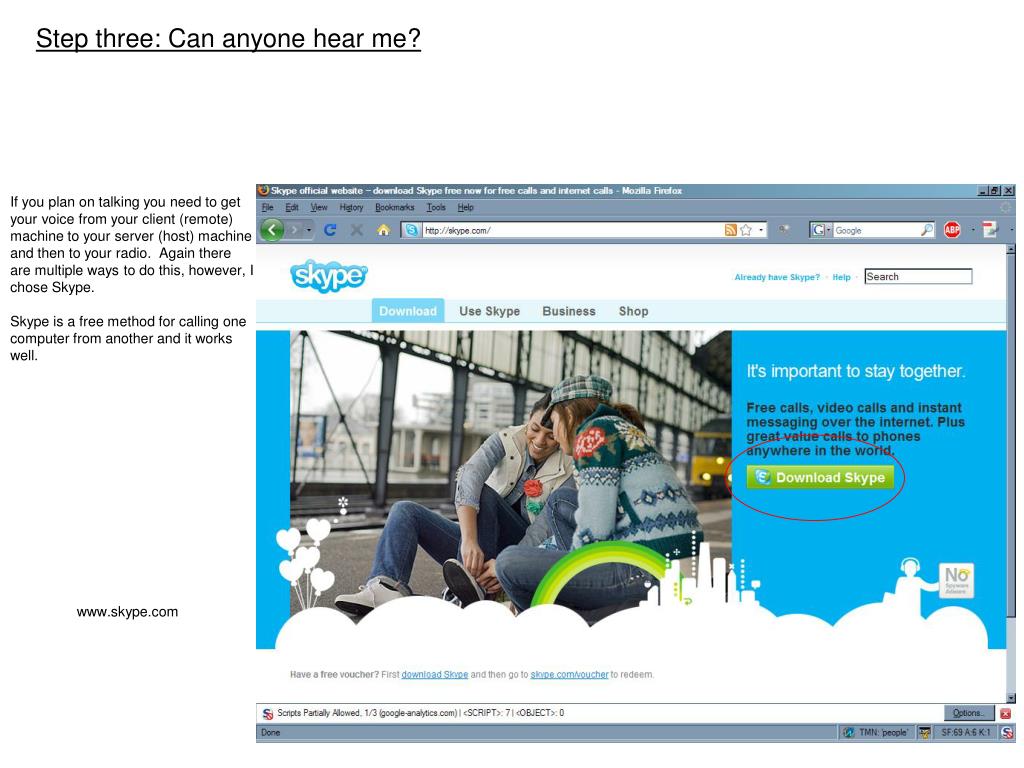Viewport: 1024px width, 768px height.
Task: Open the History menu
Action: 351,207
